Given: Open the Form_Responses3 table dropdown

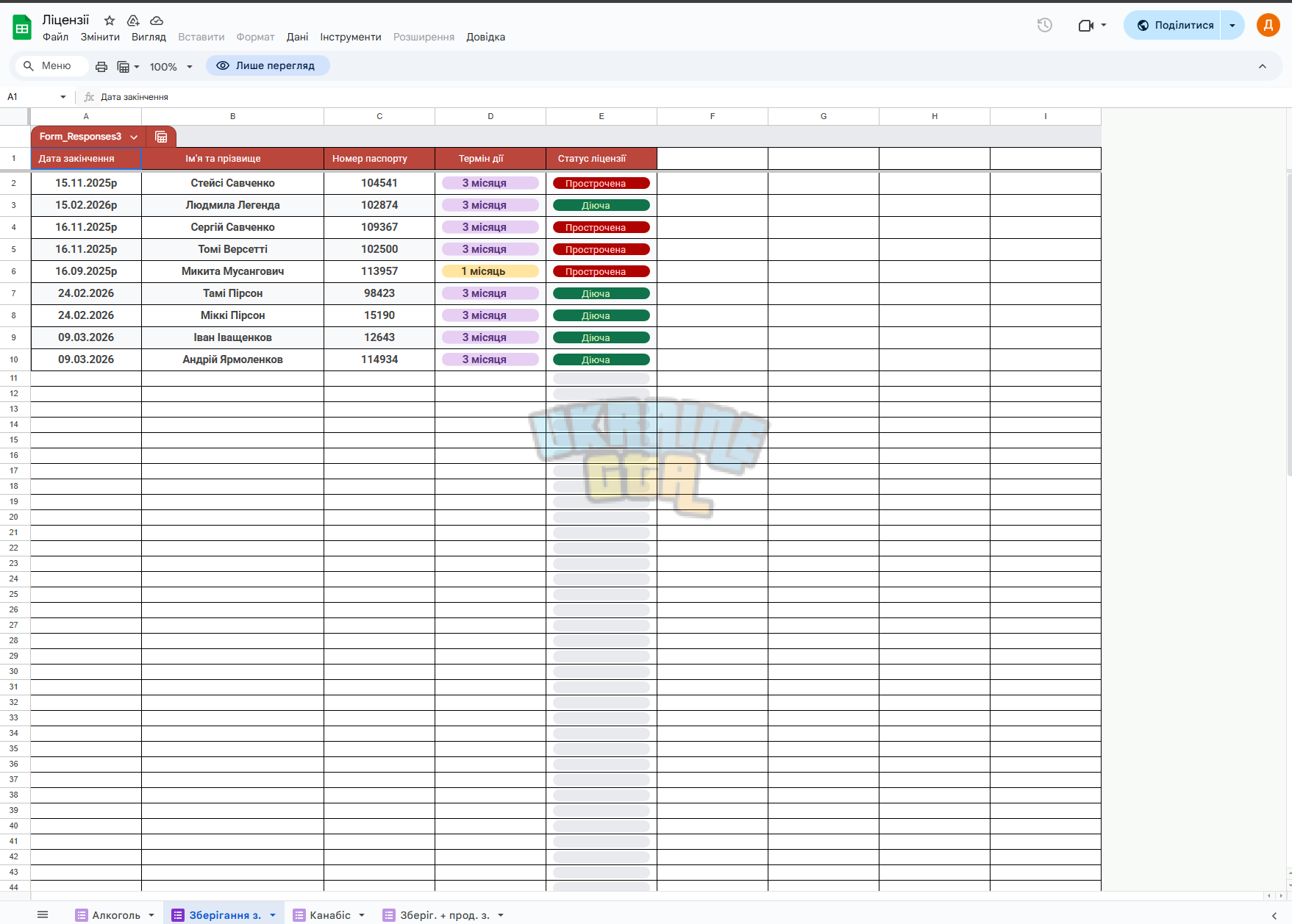Looking at the screenshot, I should click(134, 137).
